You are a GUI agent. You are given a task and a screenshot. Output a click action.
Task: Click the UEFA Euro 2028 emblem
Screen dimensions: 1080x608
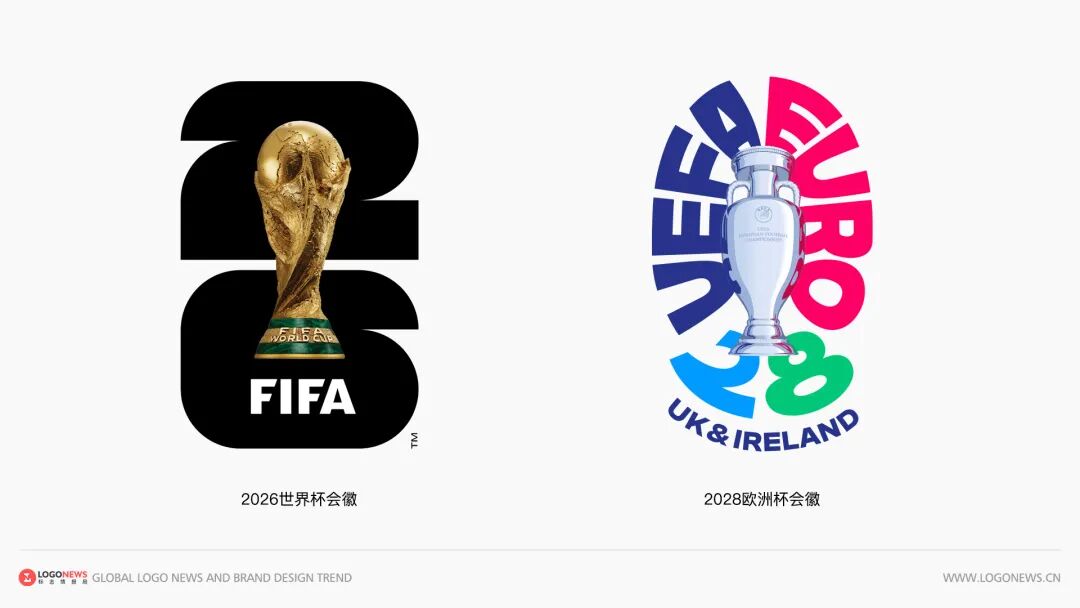point(762,264)
